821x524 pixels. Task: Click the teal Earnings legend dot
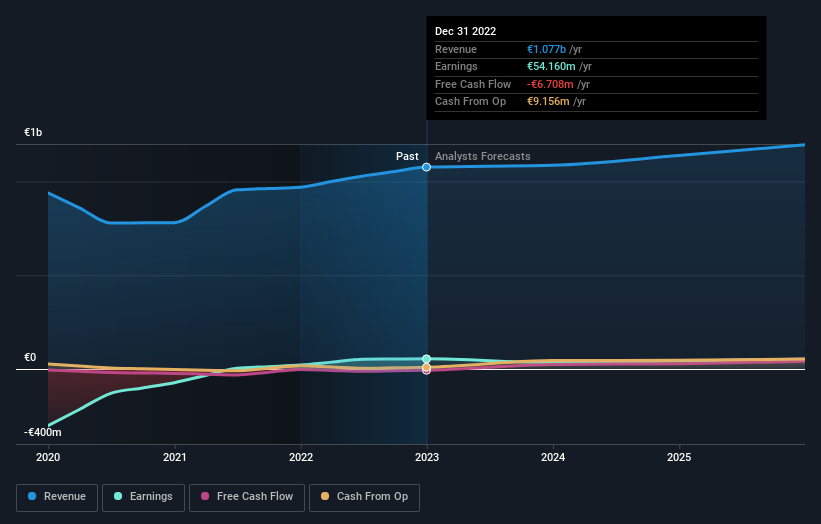point(118,496)
